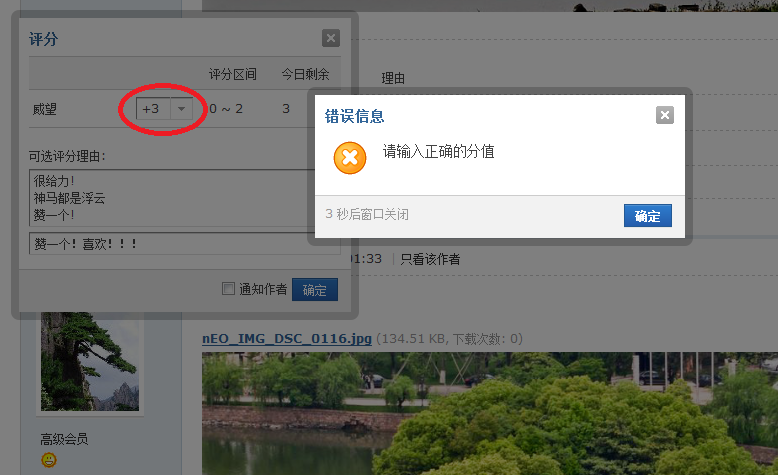Click the 评分 dialog title heading

(x=44, y=40)
